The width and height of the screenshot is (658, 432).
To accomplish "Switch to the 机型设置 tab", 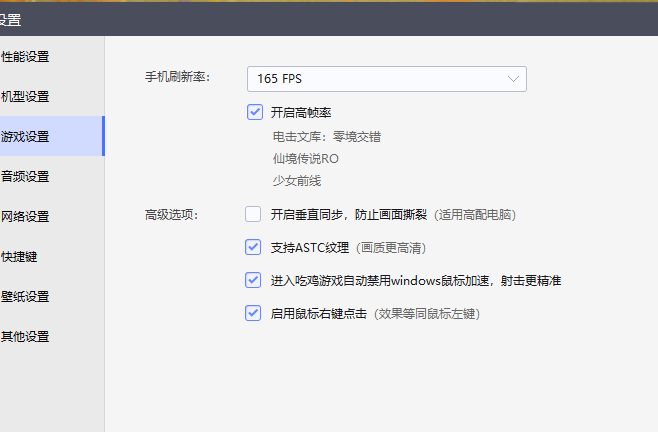I will point(27,97).
